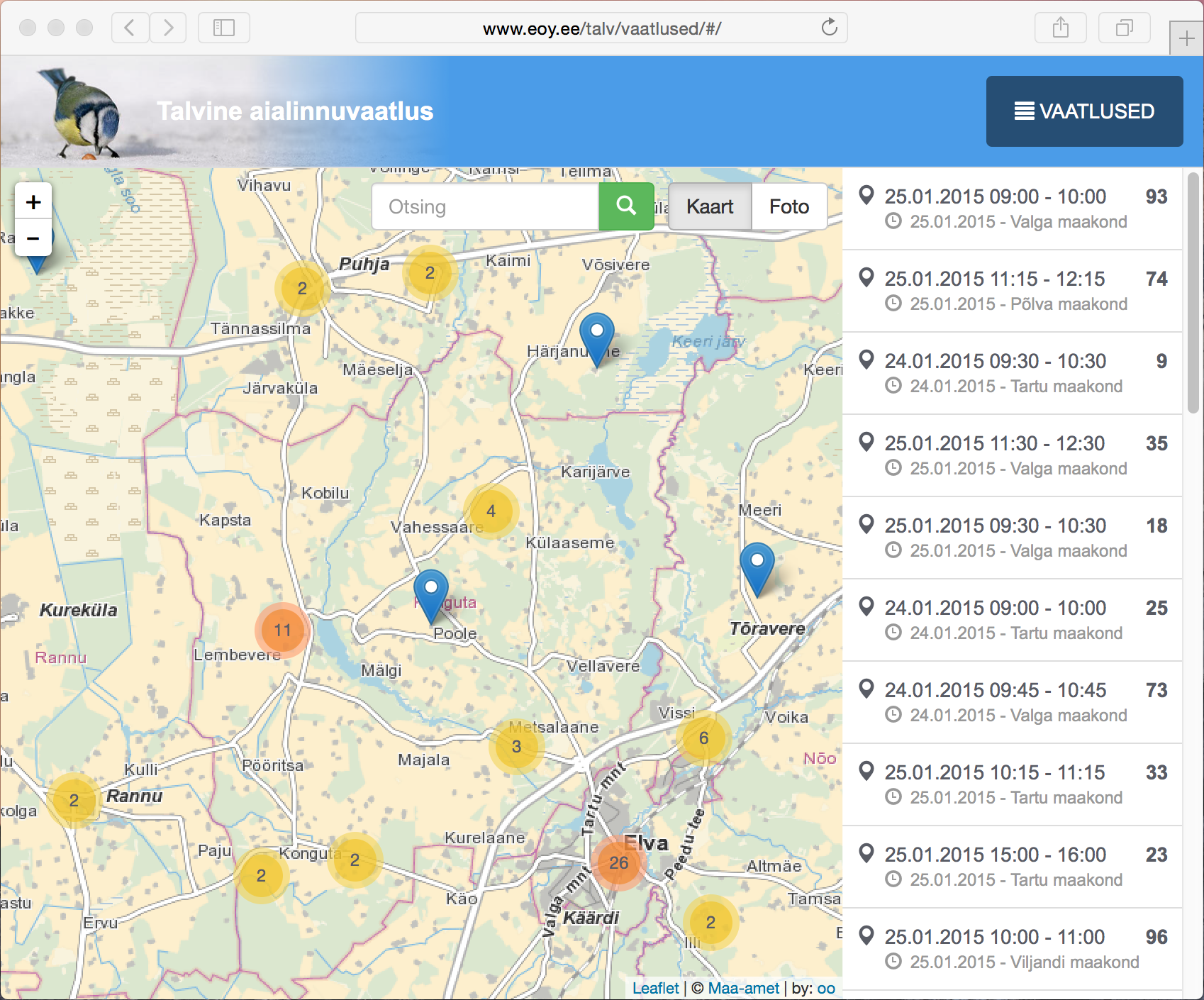The height and width of the screenshot is (1000, 1204).
Task: Click the green search magnifier button
Action: point(626,206)
